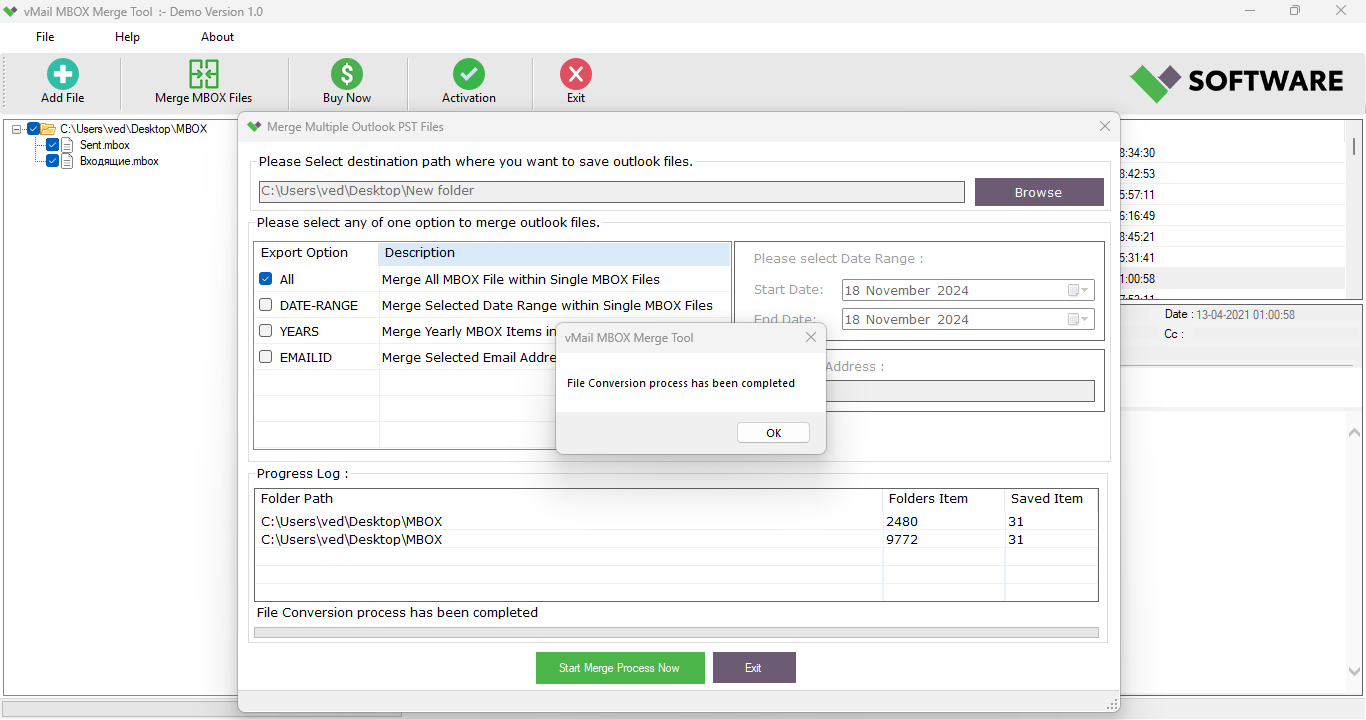Click the Add File toolbar icon
Screen dimensions: 1366x720
point(63,74)
